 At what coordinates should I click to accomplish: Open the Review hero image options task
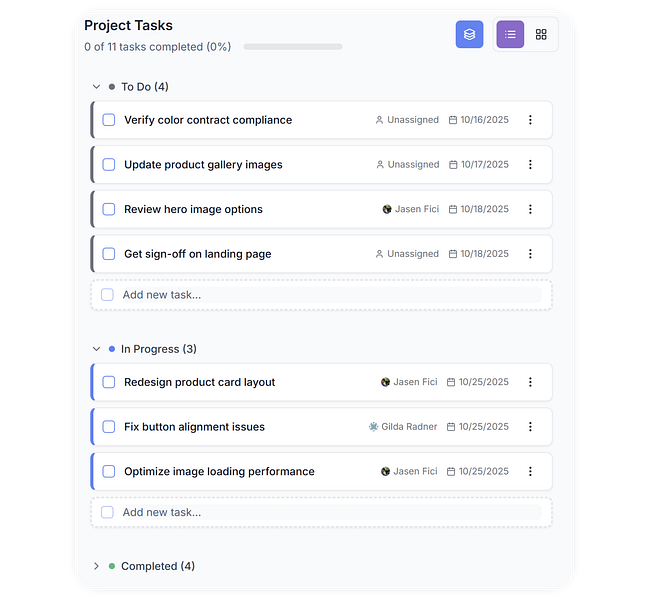click(x=193, y=210)
